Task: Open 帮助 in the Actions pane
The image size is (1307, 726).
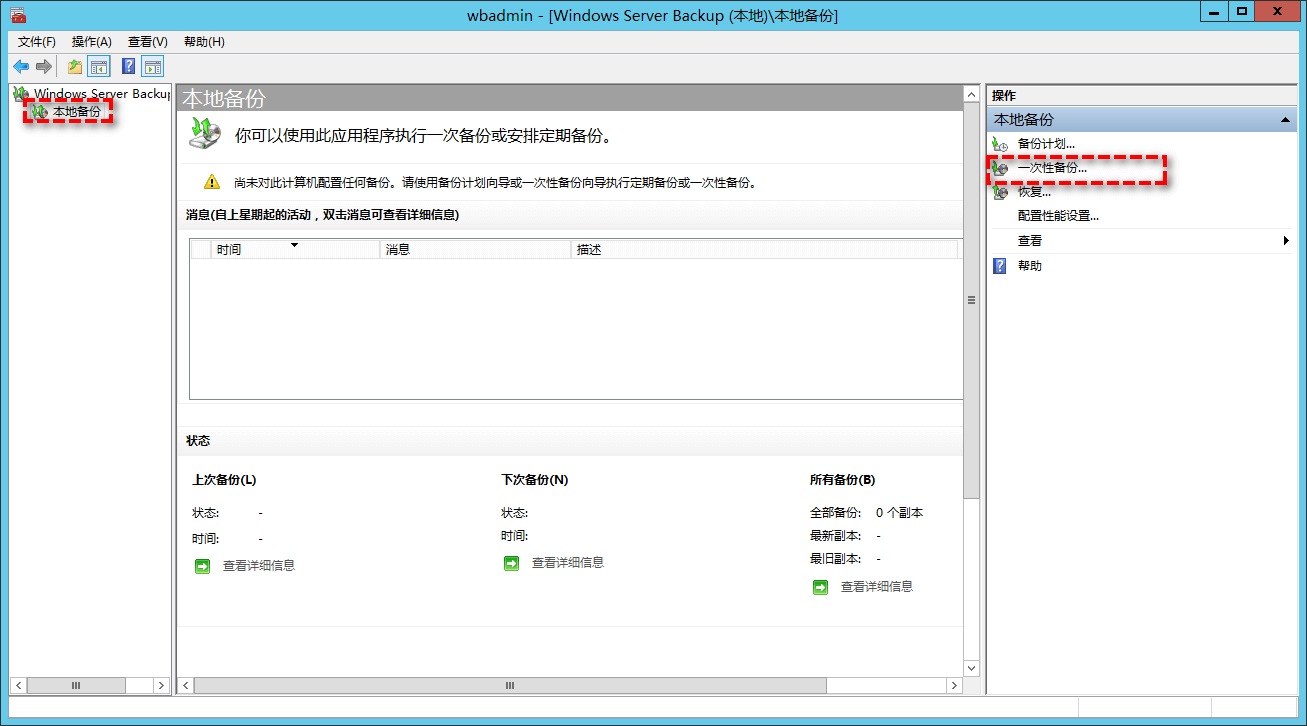Action: (1029, 266)
